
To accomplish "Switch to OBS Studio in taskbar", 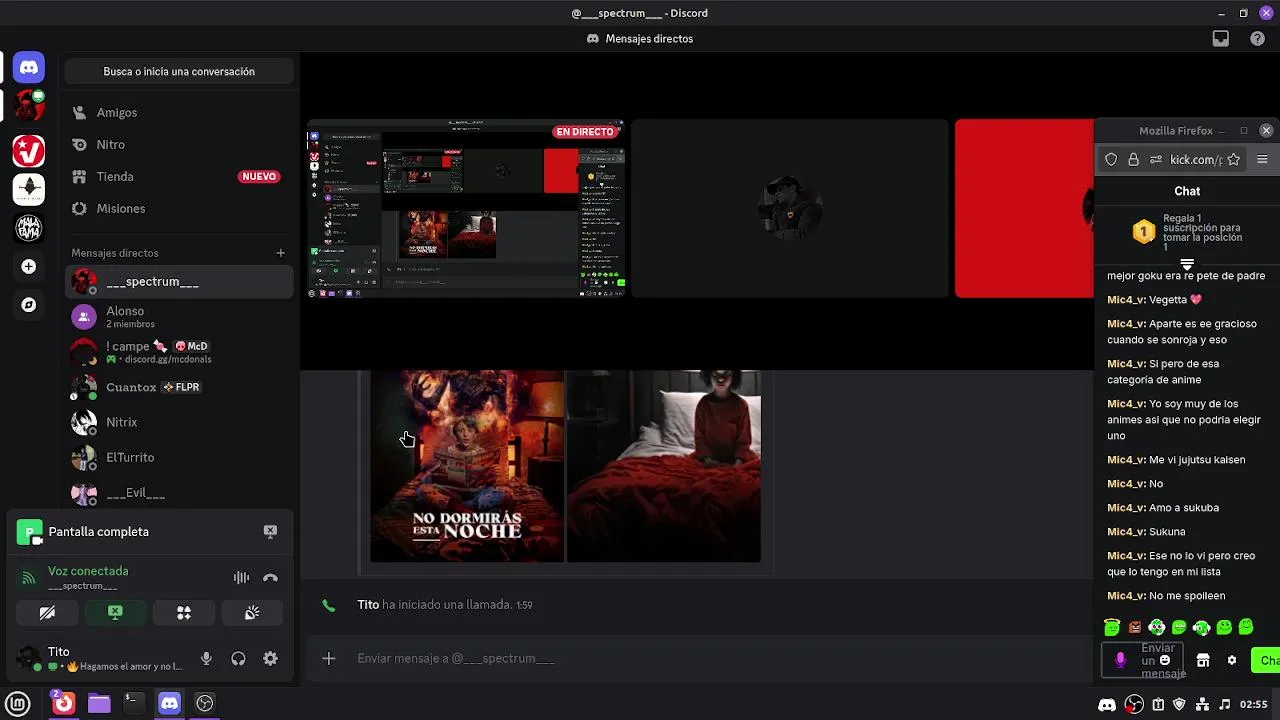I will 205,704.
